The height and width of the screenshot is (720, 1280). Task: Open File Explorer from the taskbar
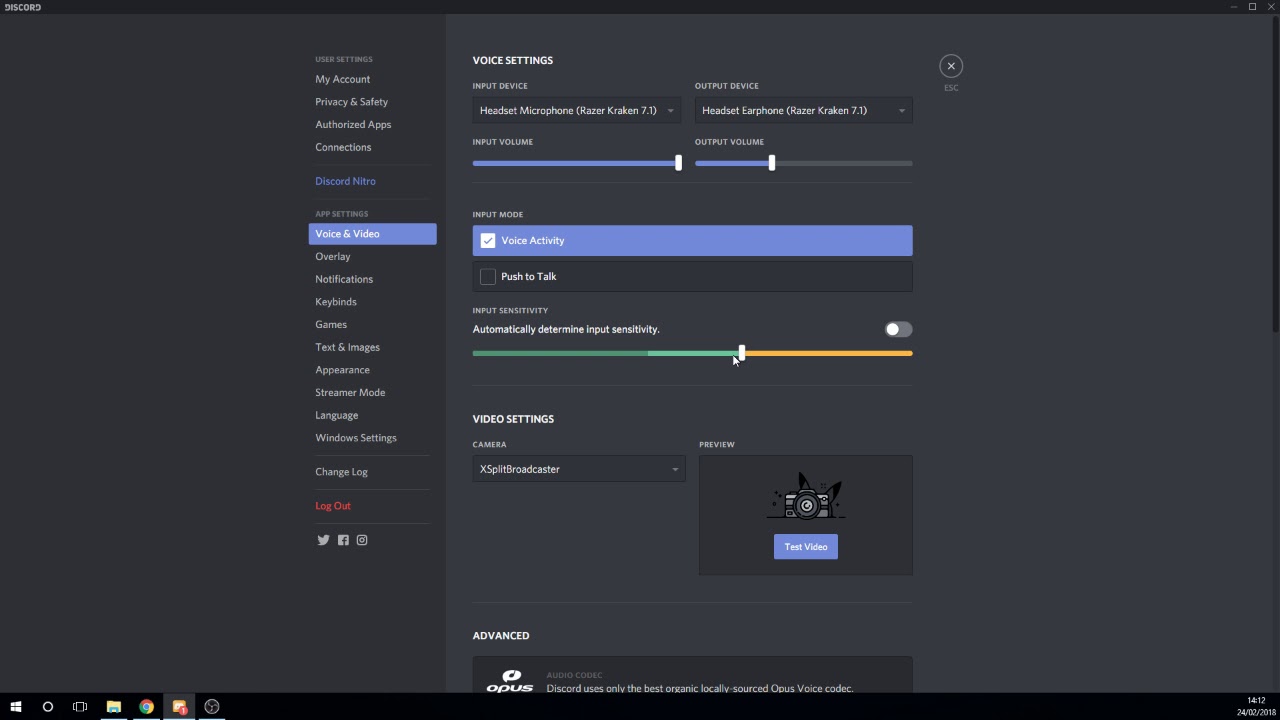(x=114, y=707)
